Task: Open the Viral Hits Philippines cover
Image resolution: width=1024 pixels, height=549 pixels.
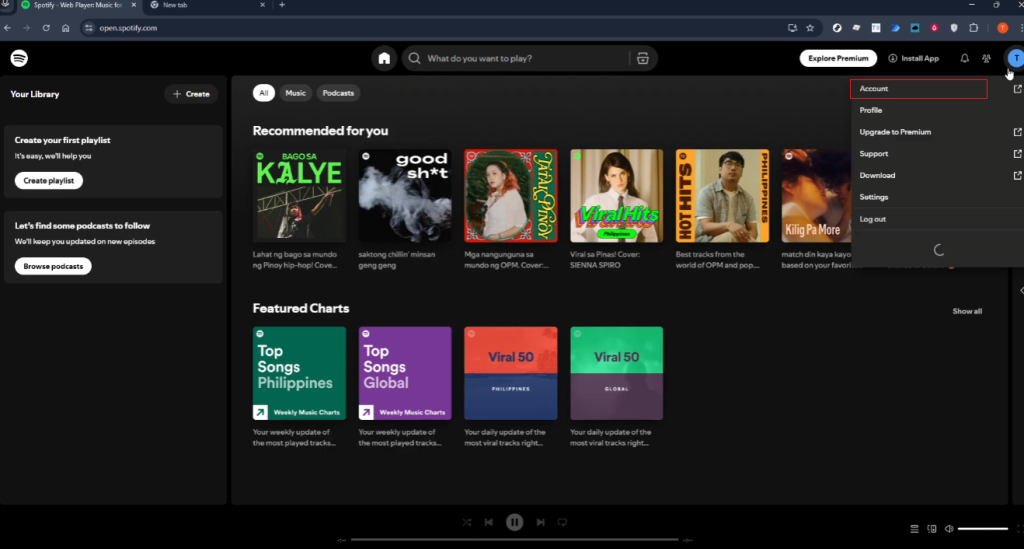Action: 616,196
